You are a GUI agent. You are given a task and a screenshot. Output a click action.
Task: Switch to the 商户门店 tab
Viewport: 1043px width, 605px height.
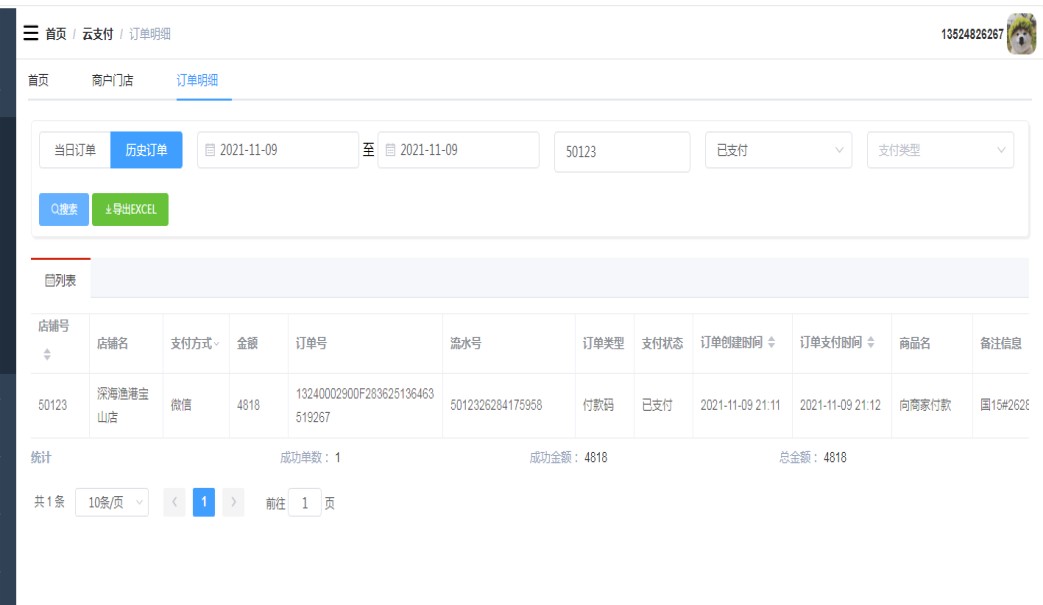pos(112,81)
